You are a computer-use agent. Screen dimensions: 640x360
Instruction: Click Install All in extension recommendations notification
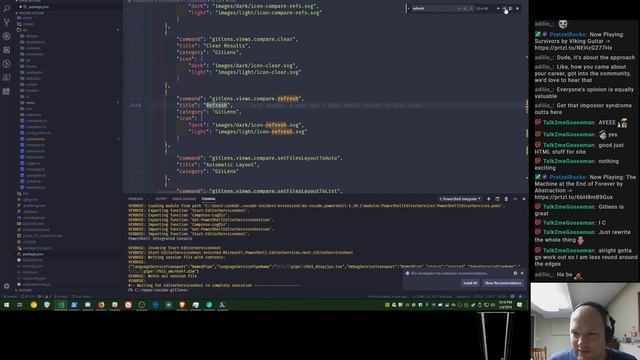470,283
